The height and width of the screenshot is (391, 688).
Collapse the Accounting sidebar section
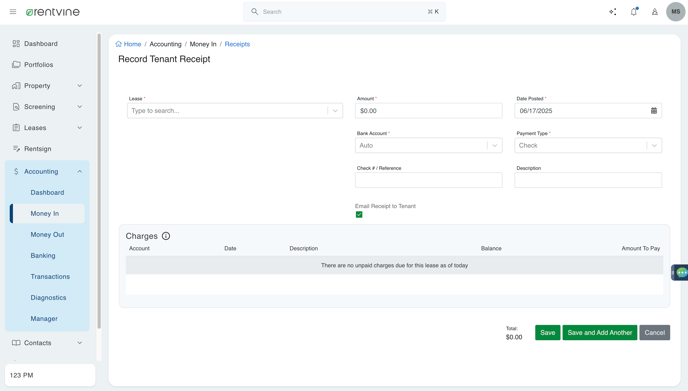pyautogui.click(x=47, y=172)
